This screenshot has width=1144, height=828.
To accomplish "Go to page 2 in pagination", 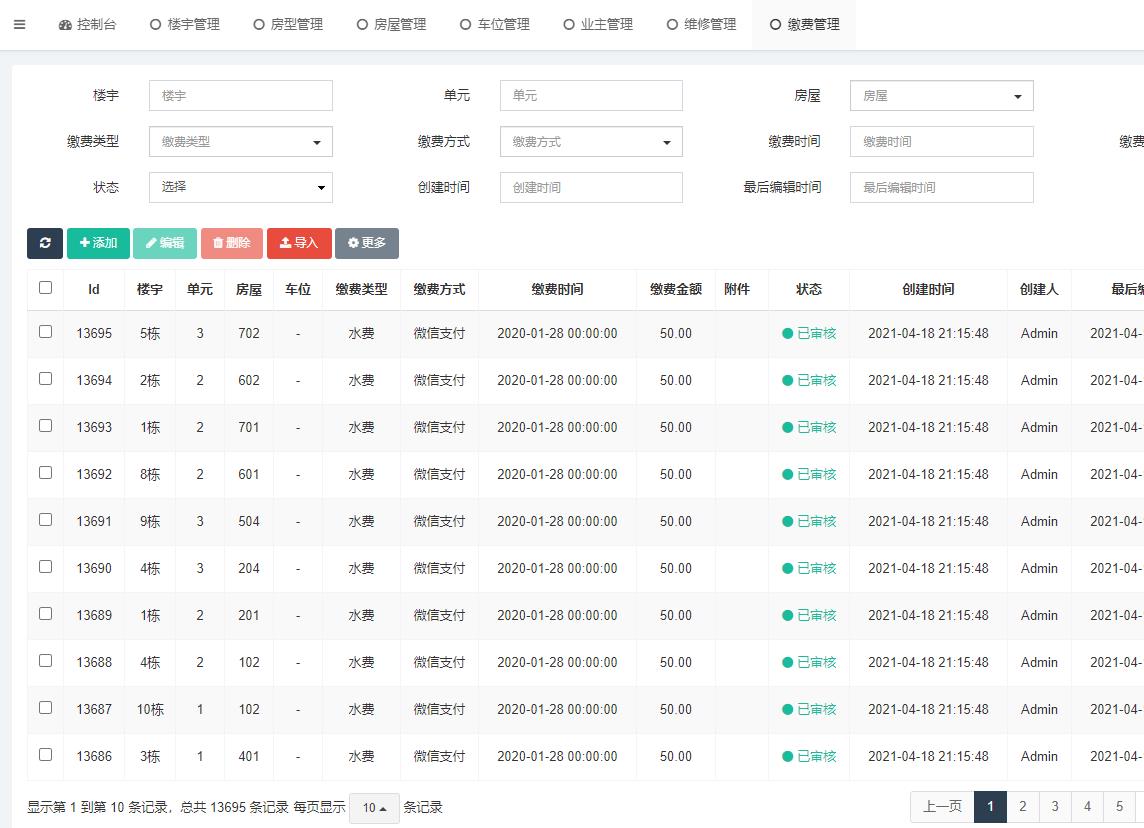I will pyautogui.click(x=1022, y=806).
